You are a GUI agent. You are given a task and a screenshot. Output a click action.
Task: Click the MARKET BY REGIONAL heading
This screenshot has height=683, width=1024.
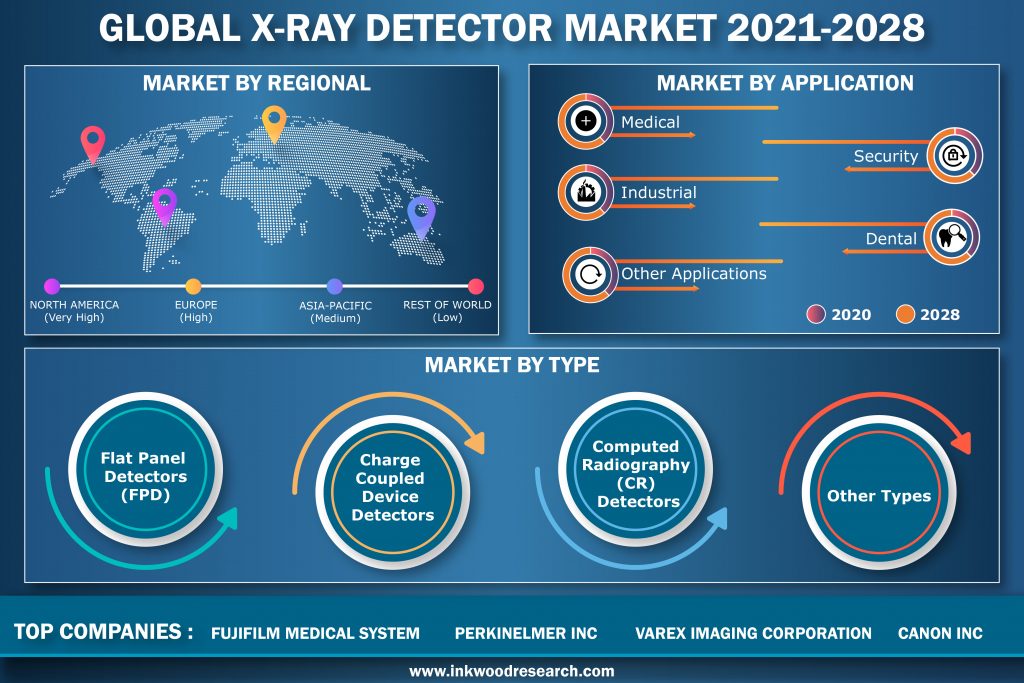257,83
